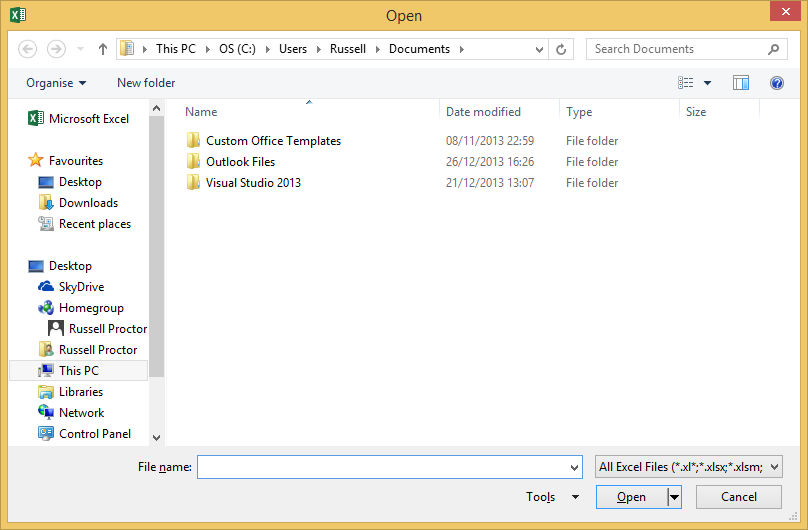
Task: Select This PC in navigation pane
Action: (78, 371)
